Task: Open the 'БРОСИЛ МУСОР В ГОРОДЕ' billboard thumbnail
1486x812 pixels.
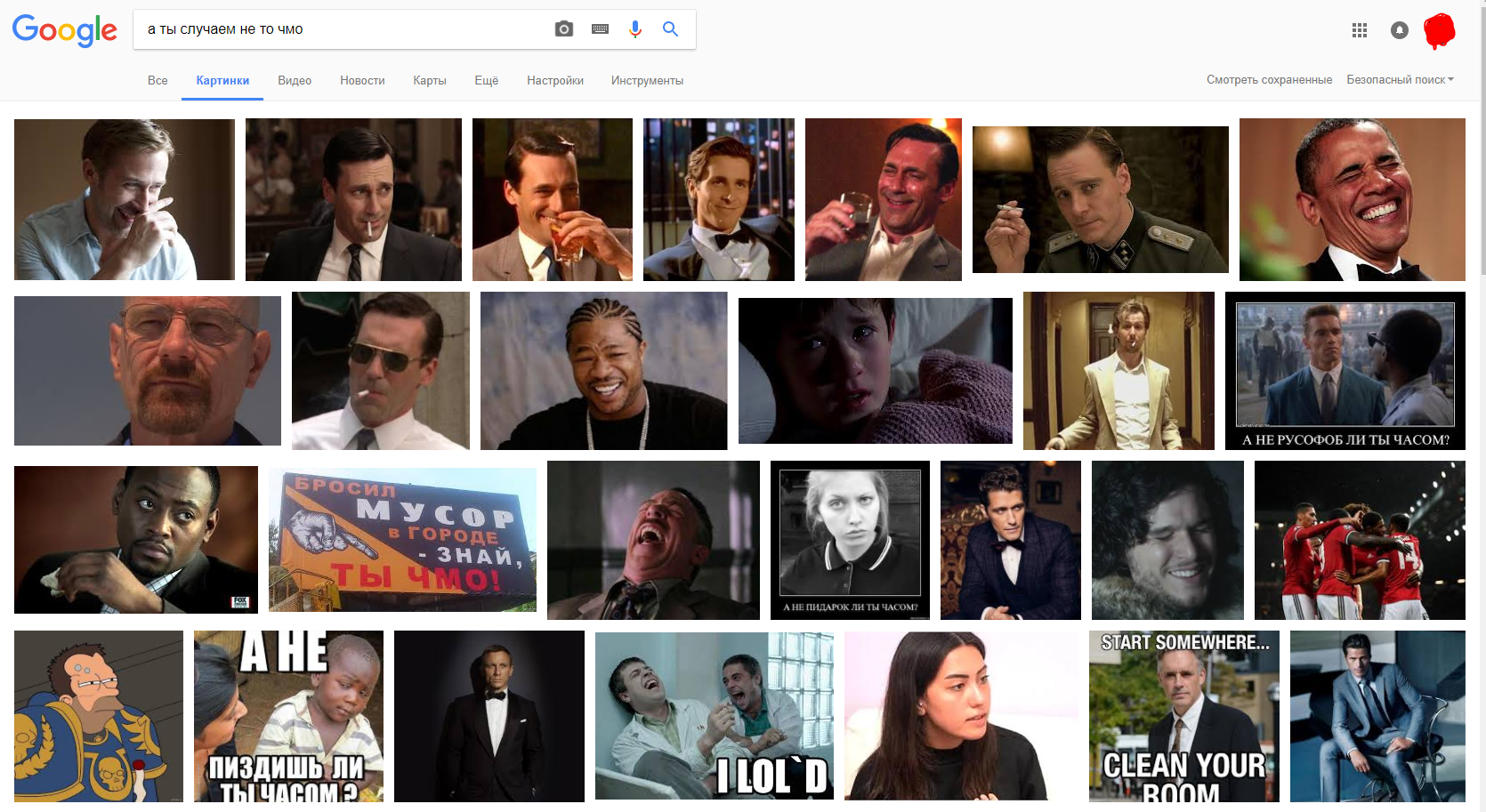Action: 403,540
